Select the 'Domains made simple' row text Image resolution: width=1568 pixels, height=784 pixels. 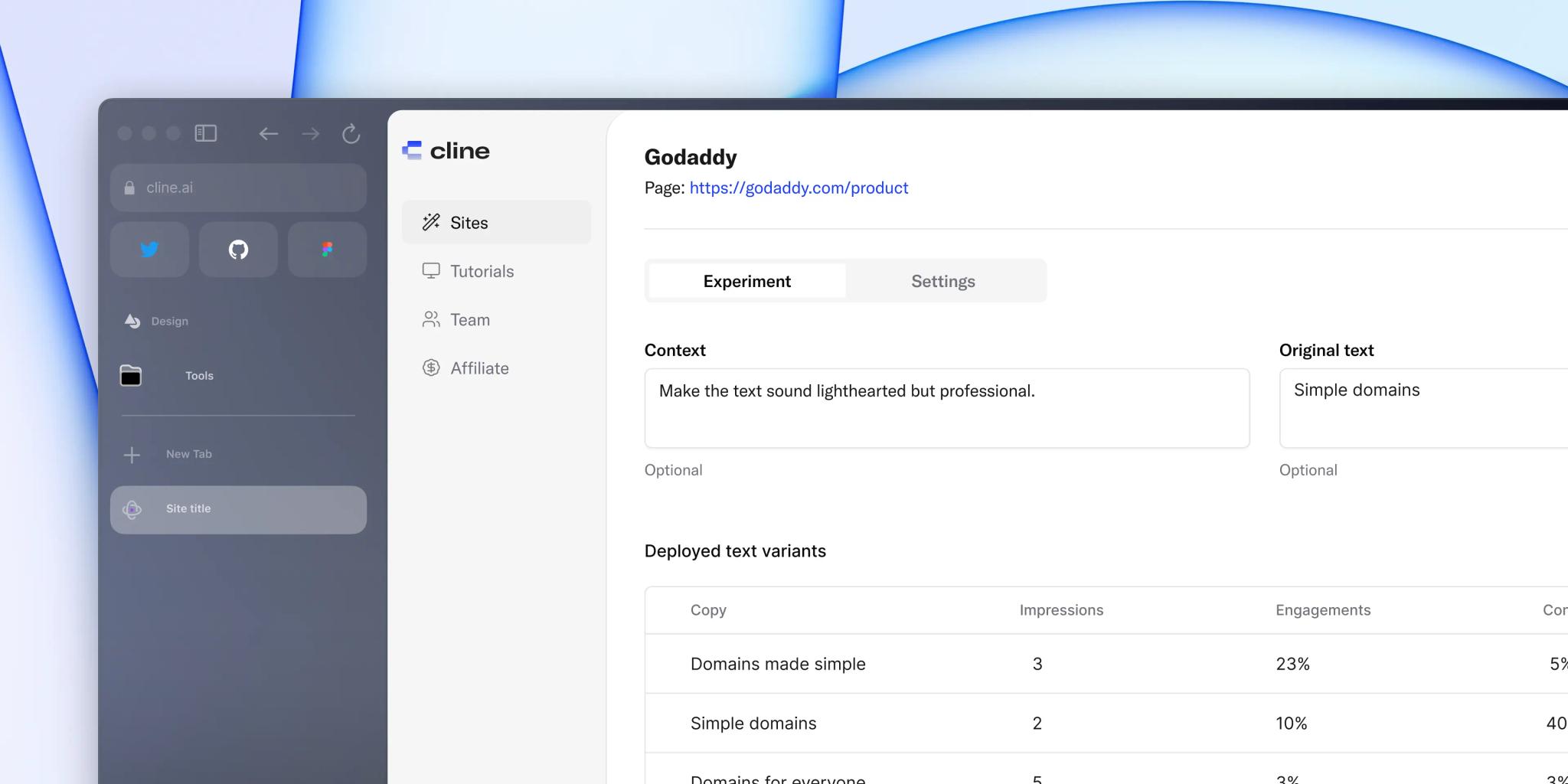778,664
